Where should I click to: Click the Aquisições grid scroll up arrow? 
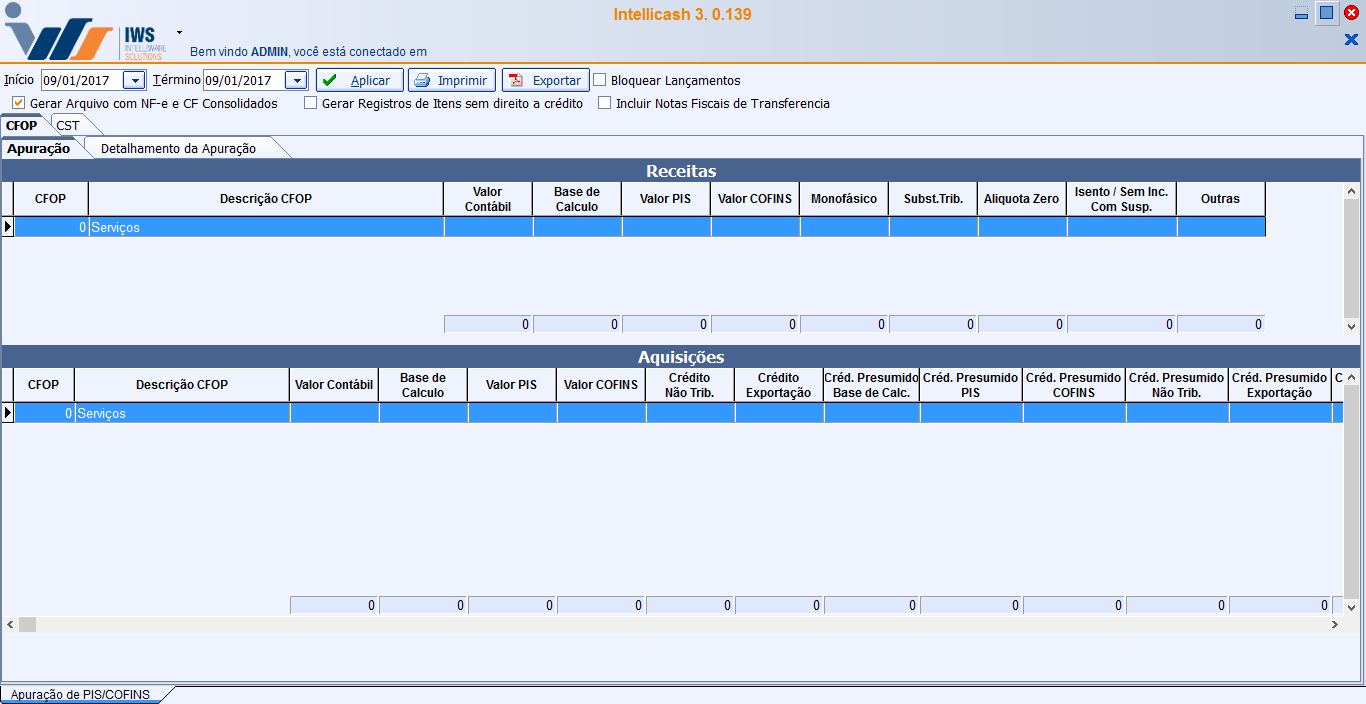1352,377
